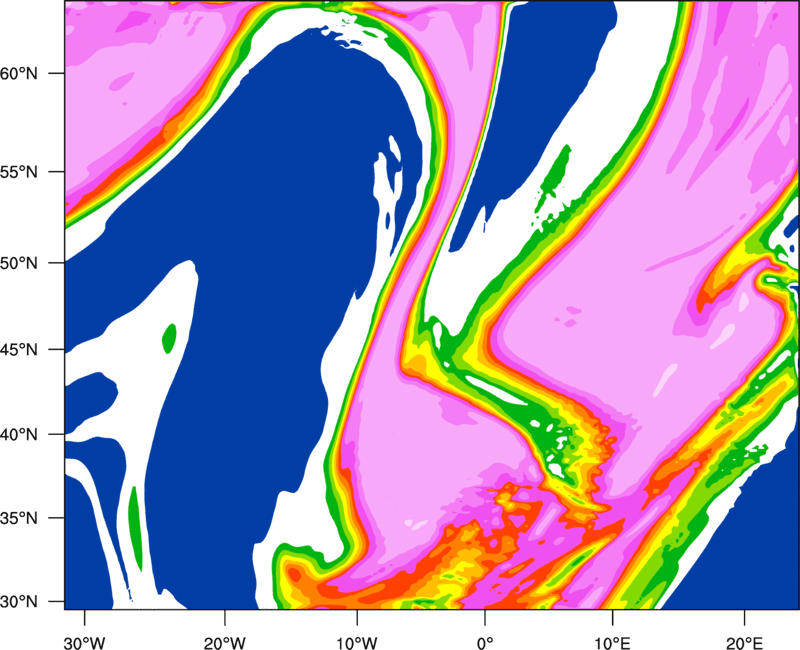Click the 30°W longitude label
This screenshot has height=650, width=800.
(x=84, y=643)
